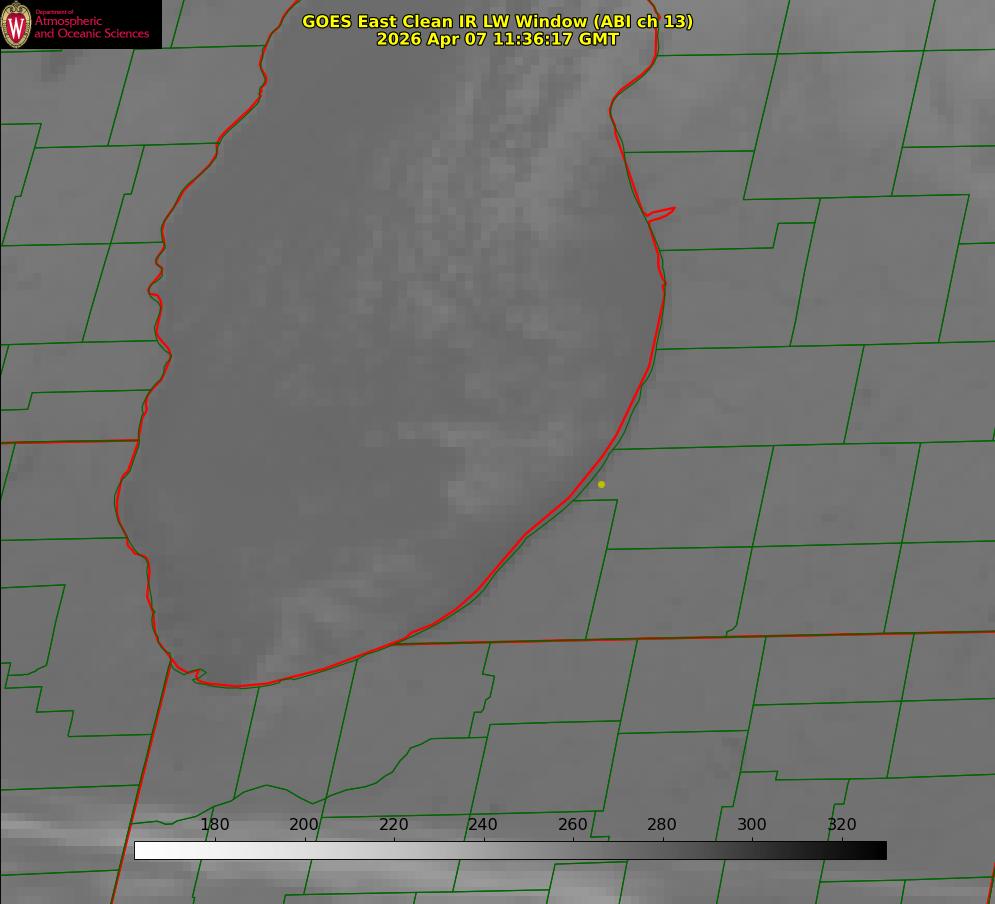Click the 2026 Apr 07 timestamp text
The height and width of the screenshot is (904, 995).
[498, 39]
